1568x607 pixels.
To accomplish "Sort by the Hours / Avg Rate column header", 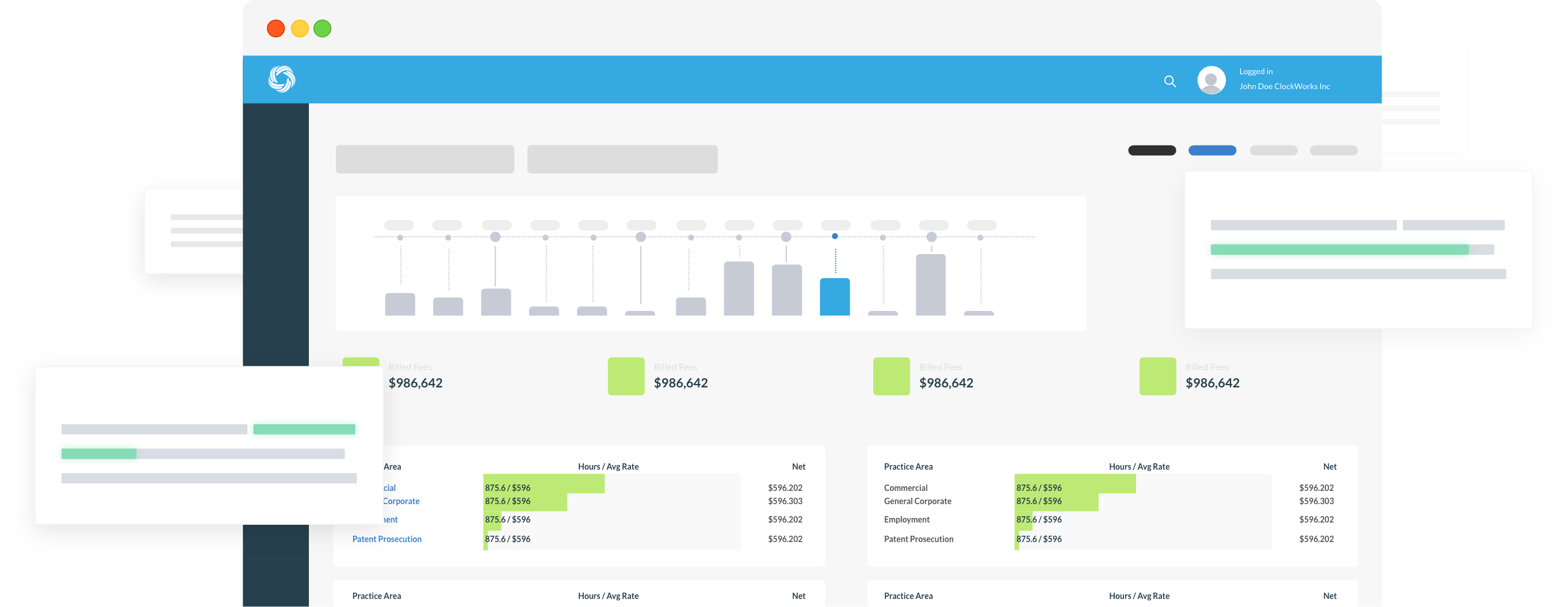I will (609, 466).
